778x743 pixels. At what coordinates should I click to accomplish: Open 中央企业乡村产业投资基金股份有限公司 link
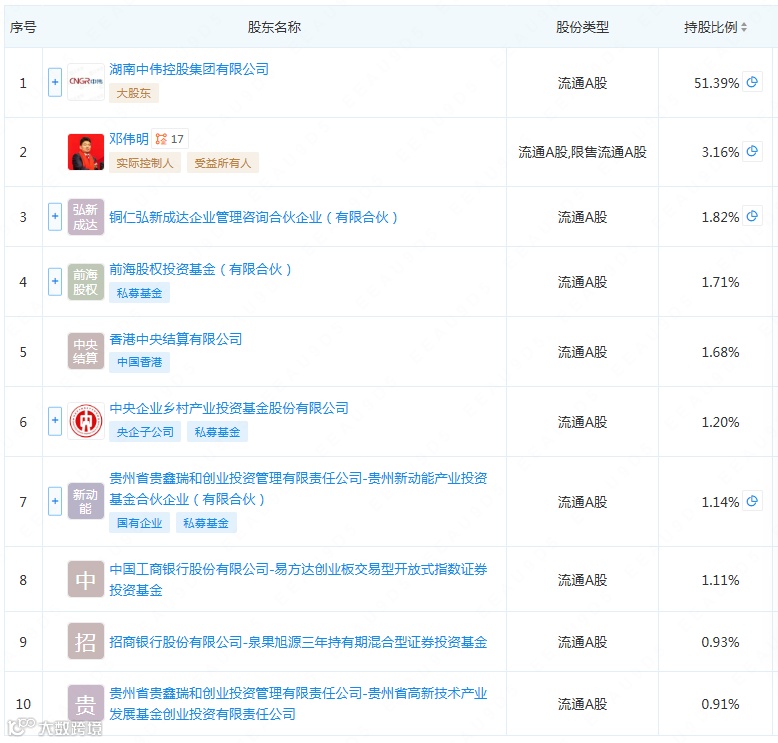coord(229,408)
